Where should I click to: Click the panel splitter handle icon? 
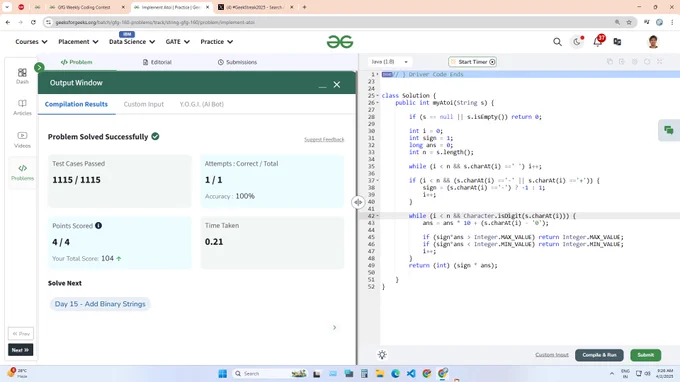[358, 202]
